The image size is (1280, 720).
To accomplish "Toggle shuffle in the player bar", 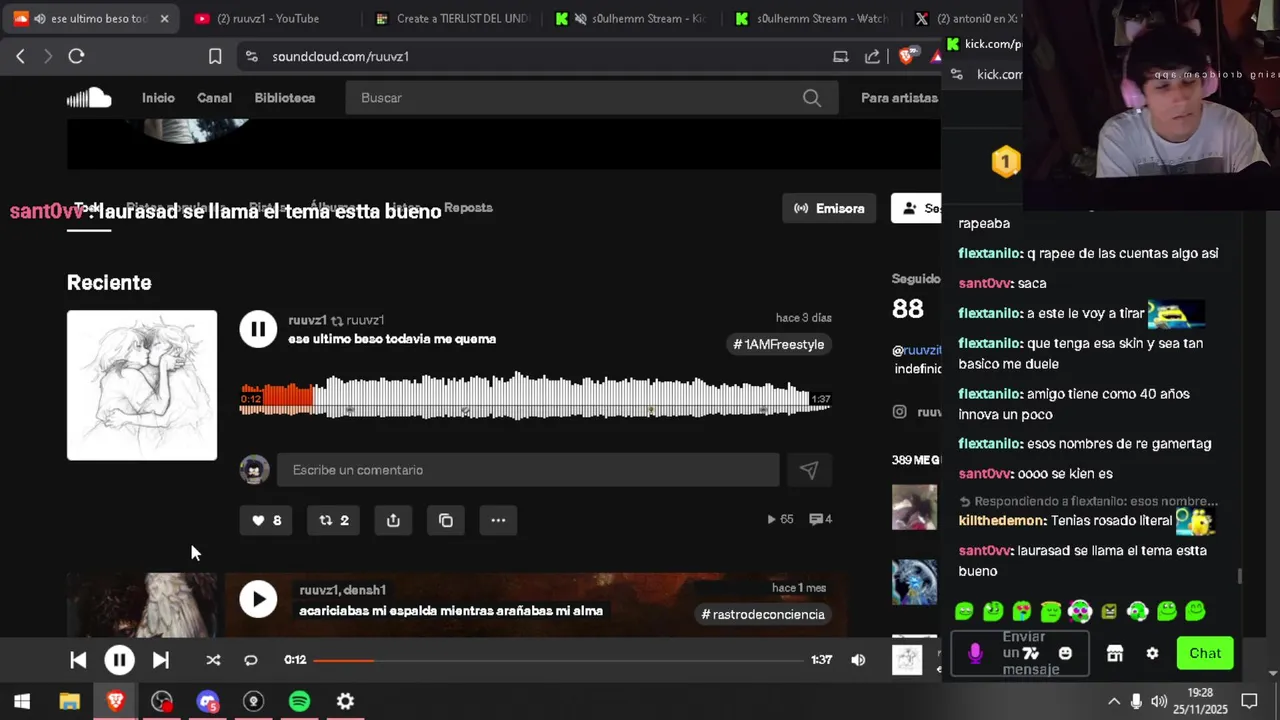I will (213, 660).
